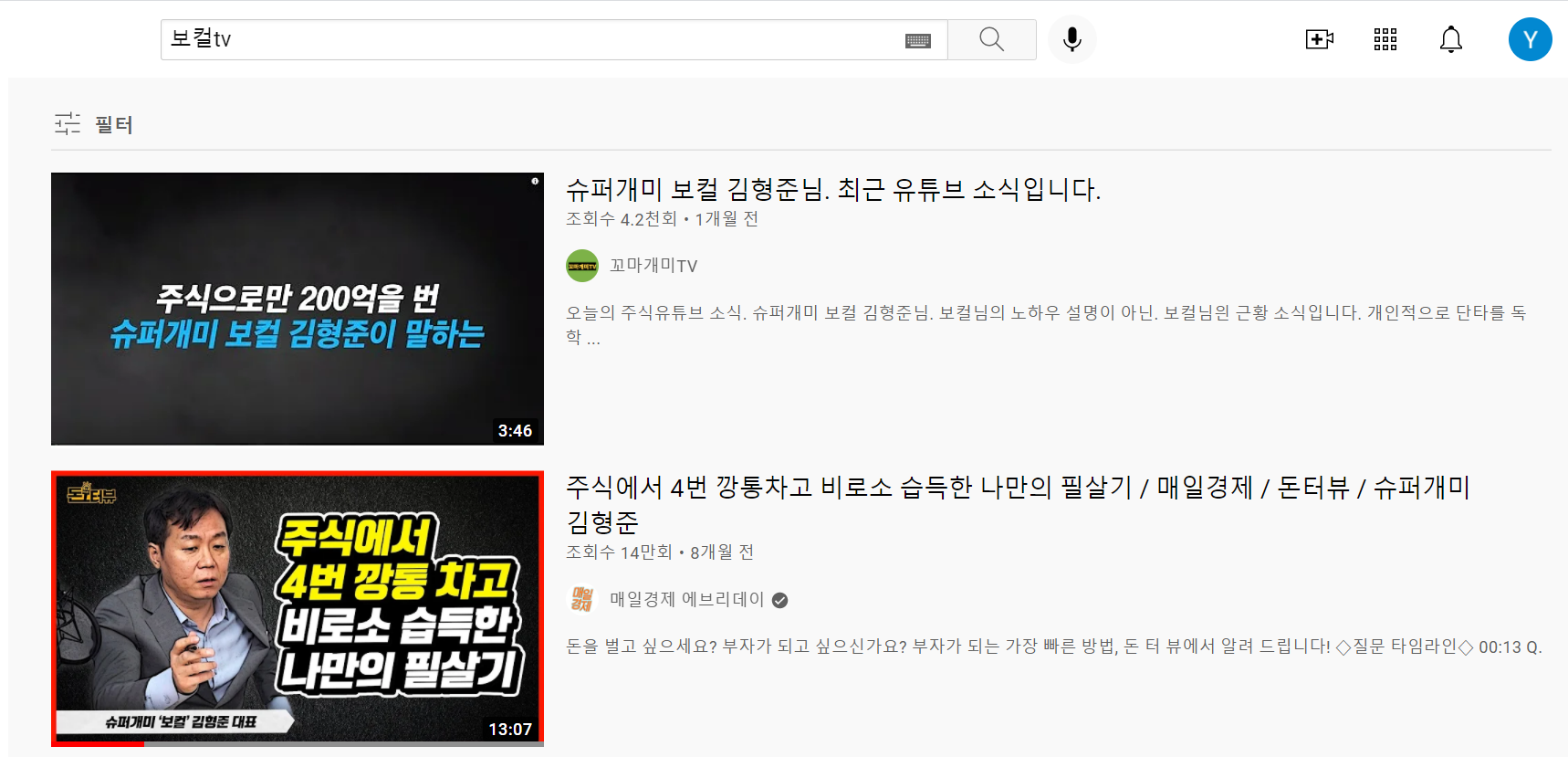
Task: Click the text 조회수 4.2천회 • 1개월 전
Action: [662, 219]
